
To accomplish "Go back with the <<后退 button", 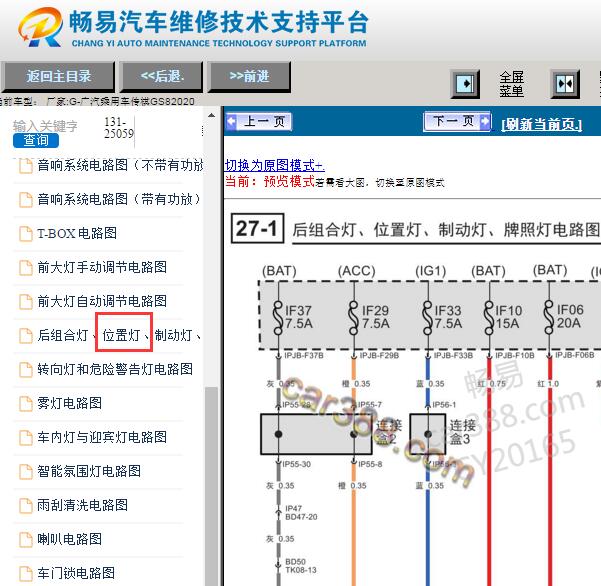I will pyautogui.click(x=162, y=76).
